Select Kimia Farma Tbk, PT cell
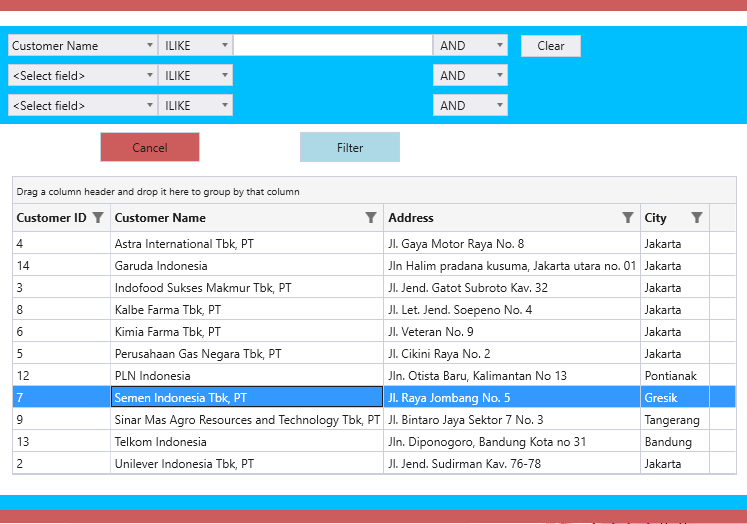 pos(247,332)
